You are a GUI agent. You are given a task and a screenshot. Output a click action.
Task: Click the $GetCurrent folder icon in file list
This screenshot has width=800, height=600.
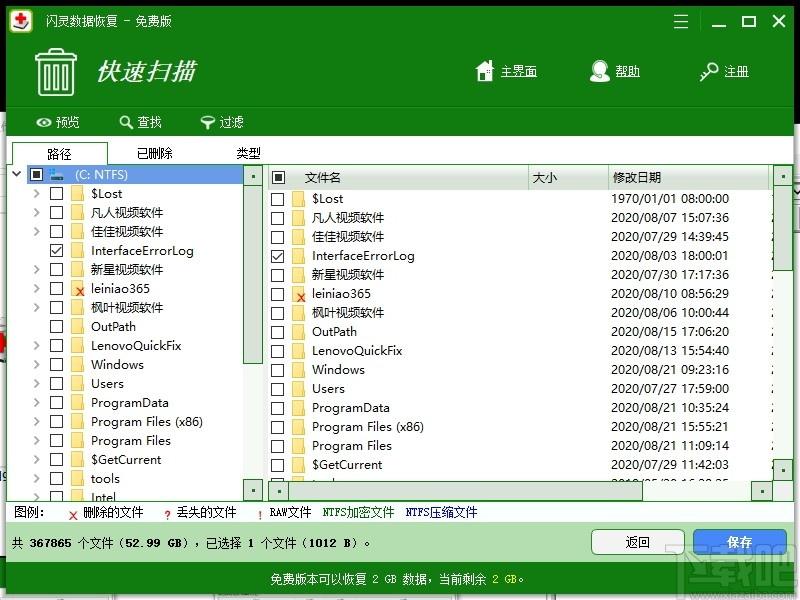pyautogui.click(x=298, y=465)
